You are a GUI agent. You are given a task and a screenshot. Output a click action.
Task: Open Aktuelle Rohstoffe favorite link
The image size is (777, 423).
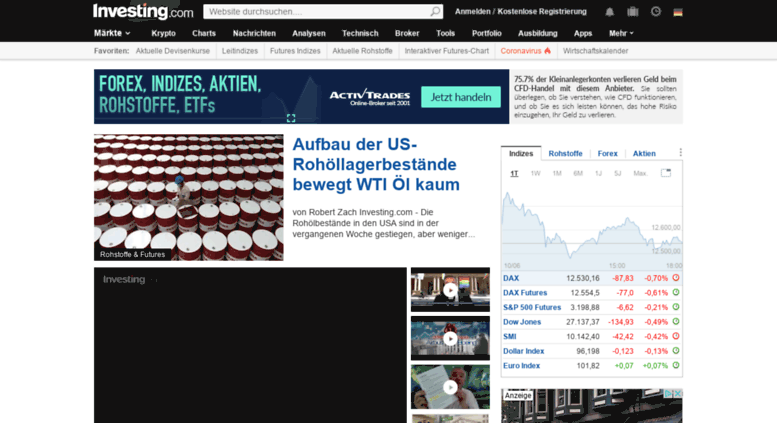(x=362, y=51)
